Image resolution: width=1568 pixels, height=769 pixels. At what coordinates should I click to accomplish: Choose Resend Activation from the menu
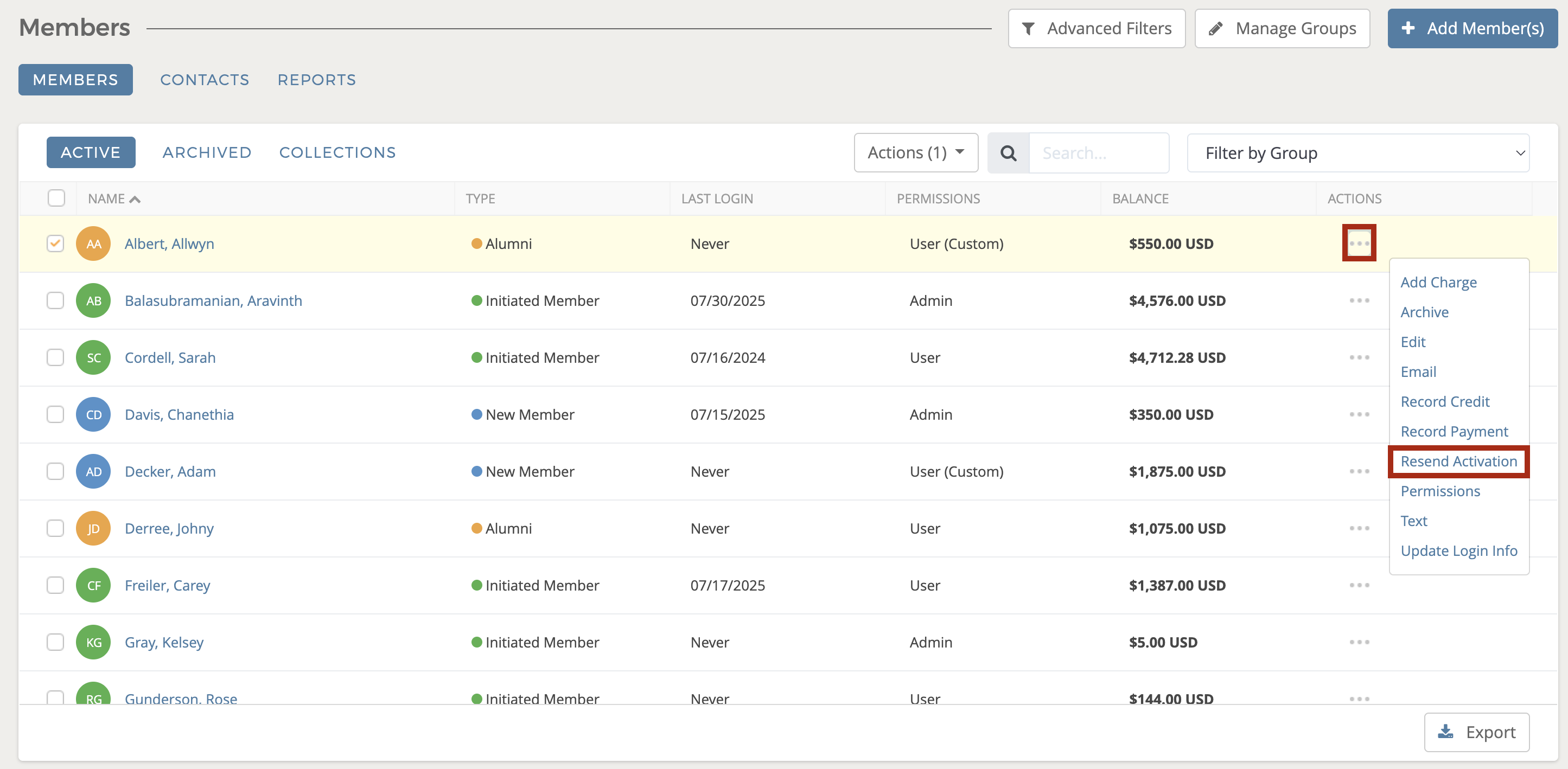point(1458,461)
